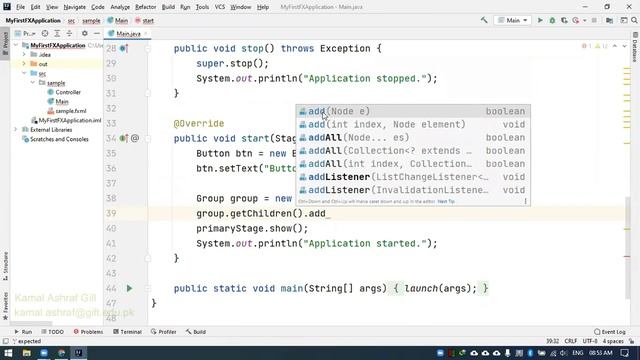Image resolution: width=640 pixels, height=360 pixels.
Task: Select the Main.java editor tab
Action: coord(128,33)
